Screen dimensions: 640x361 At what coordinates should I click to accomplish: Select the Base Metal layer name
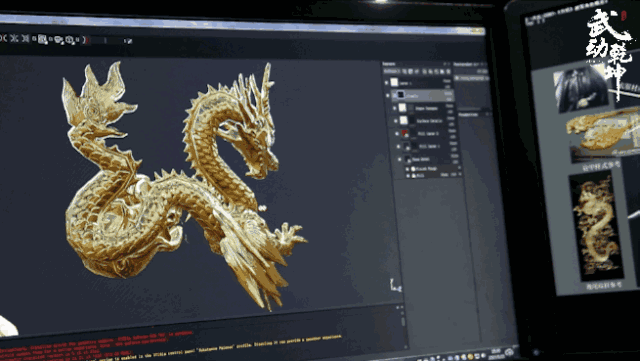(x=421, y=159)
